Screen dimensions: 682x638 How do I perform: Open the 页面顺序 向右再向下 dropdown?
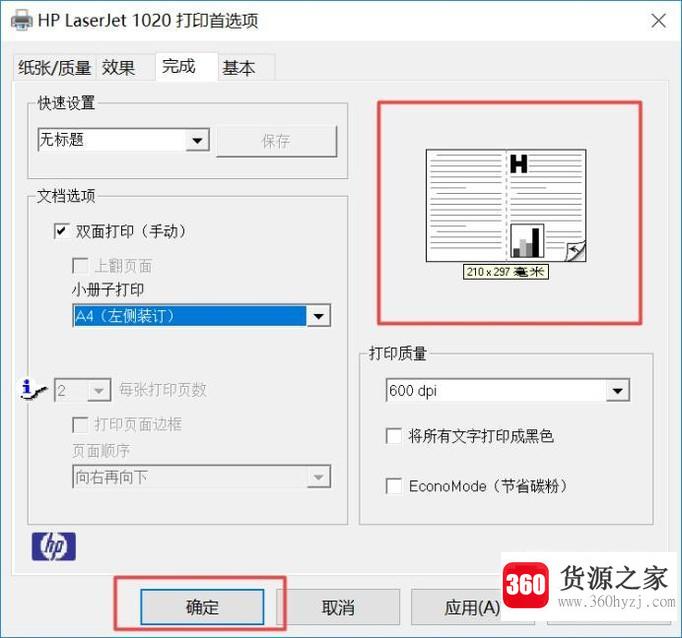(x=201, y=477)
